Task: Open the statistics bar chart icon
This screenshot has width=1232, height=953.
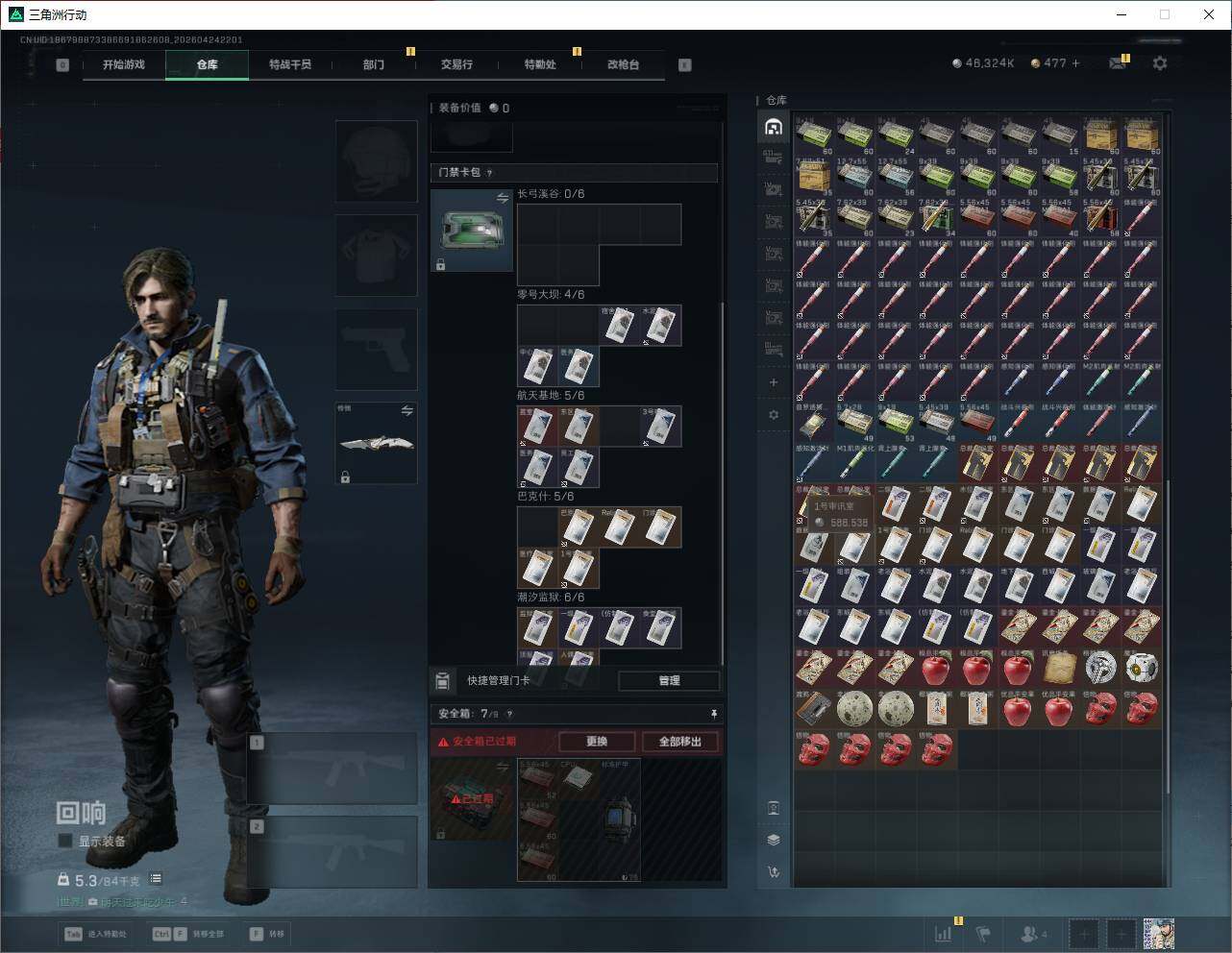Action: tap(944, 934)
